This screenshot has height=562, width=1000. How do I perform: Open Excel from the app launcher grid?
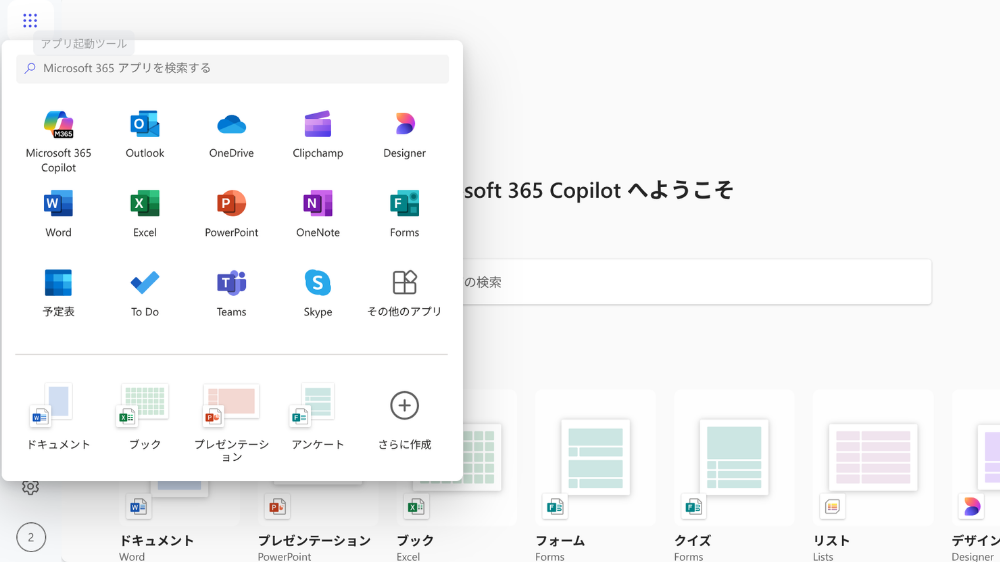[145, 214]
